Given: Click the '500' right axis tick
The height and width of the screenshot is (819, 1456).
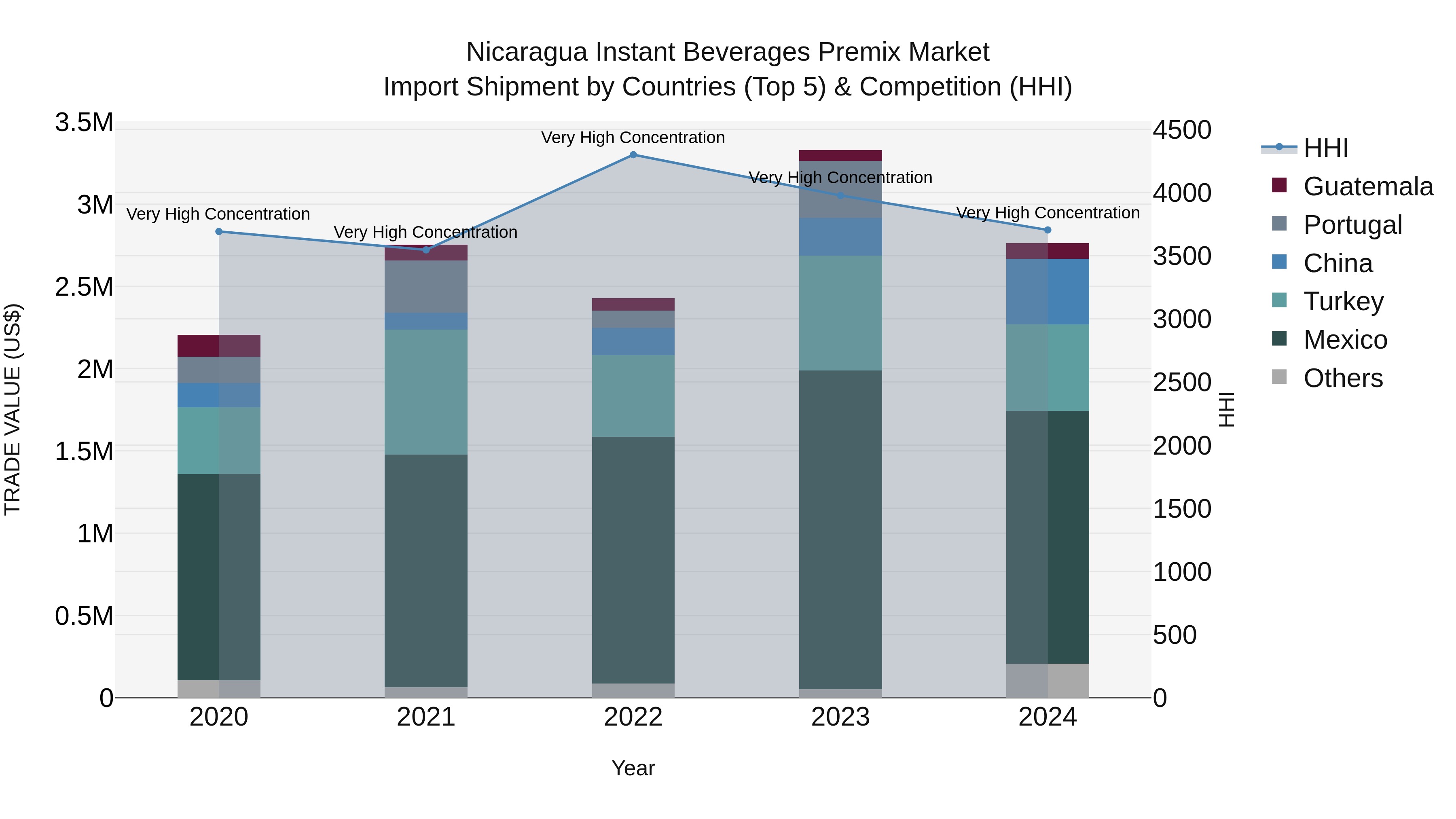Looking at the screenshot, I should coord(1175,635).
